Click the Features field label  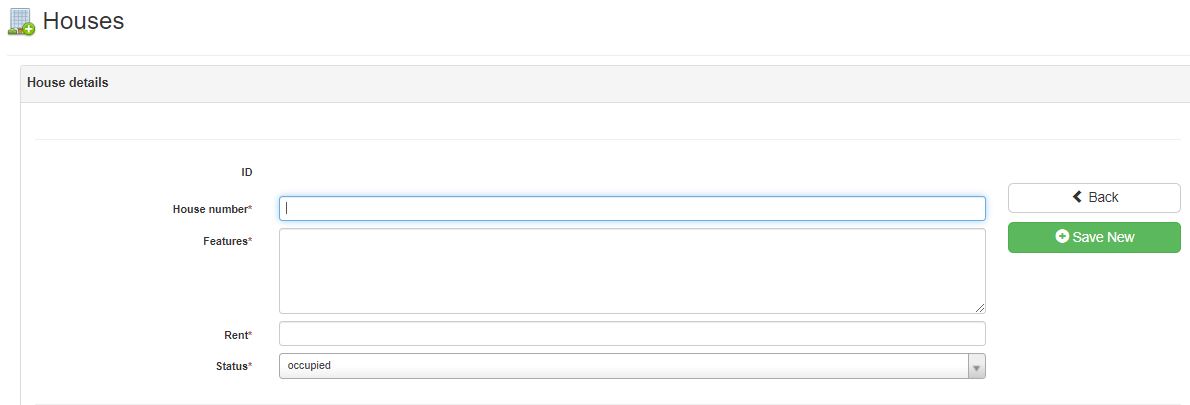click(224, 241)
